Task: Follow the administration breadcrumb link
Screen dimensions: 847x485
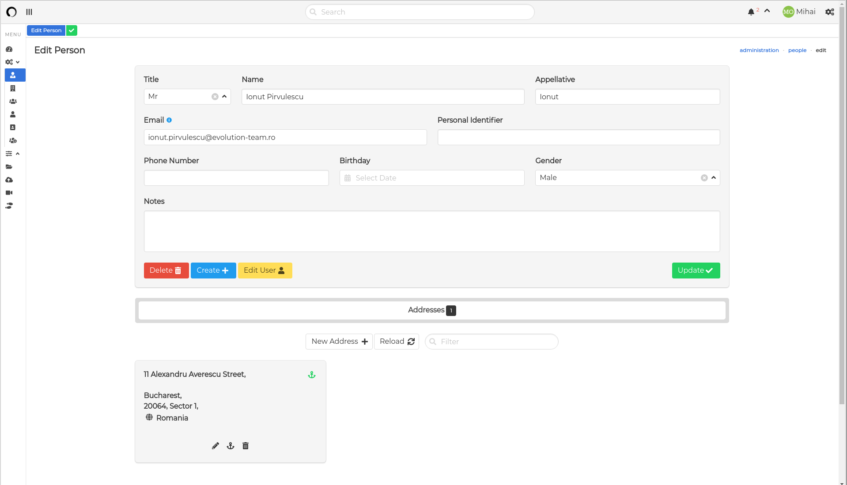Action: pyautogui.click(x=759, y=50)
